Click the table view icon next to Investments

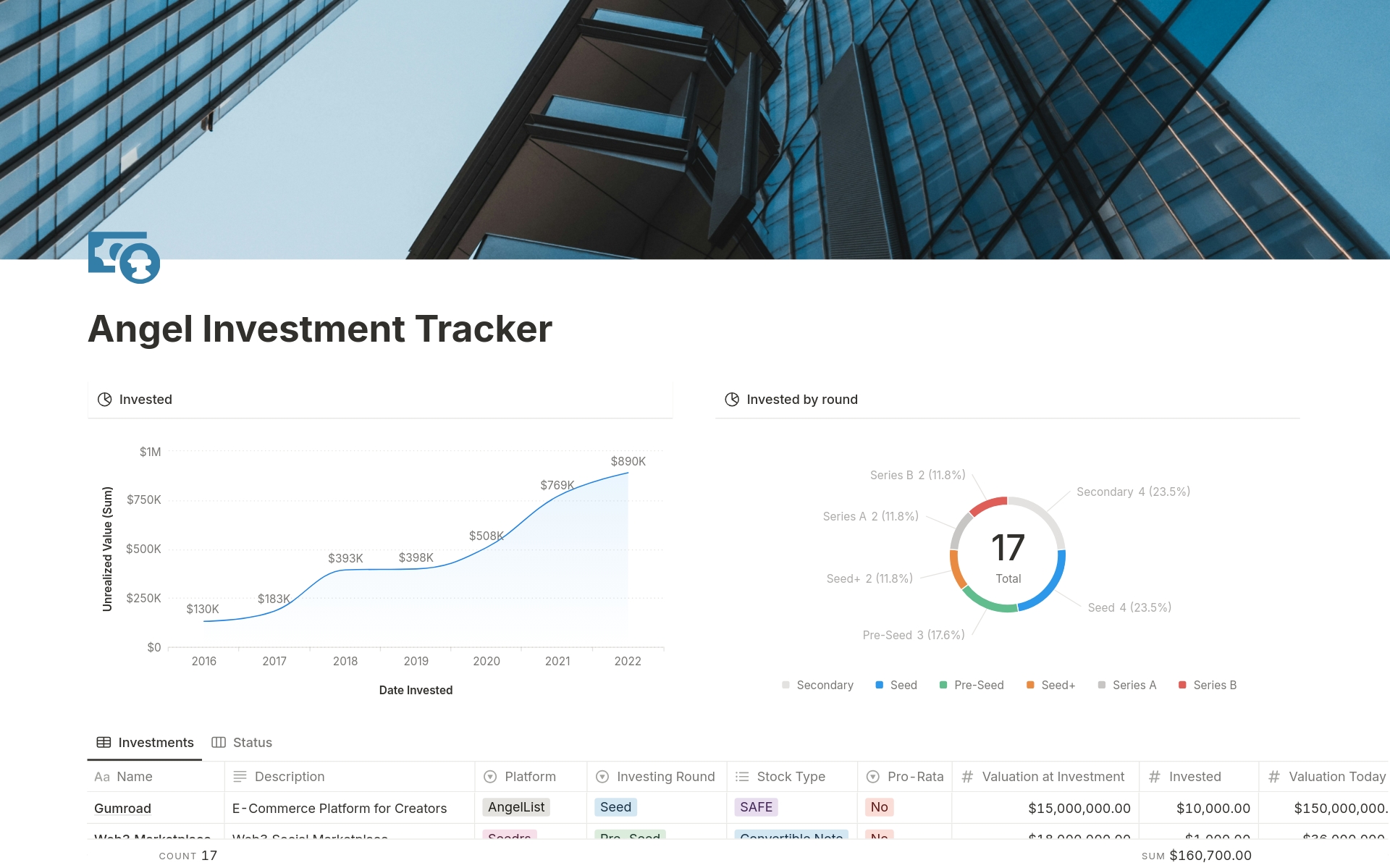pos(104,742)
